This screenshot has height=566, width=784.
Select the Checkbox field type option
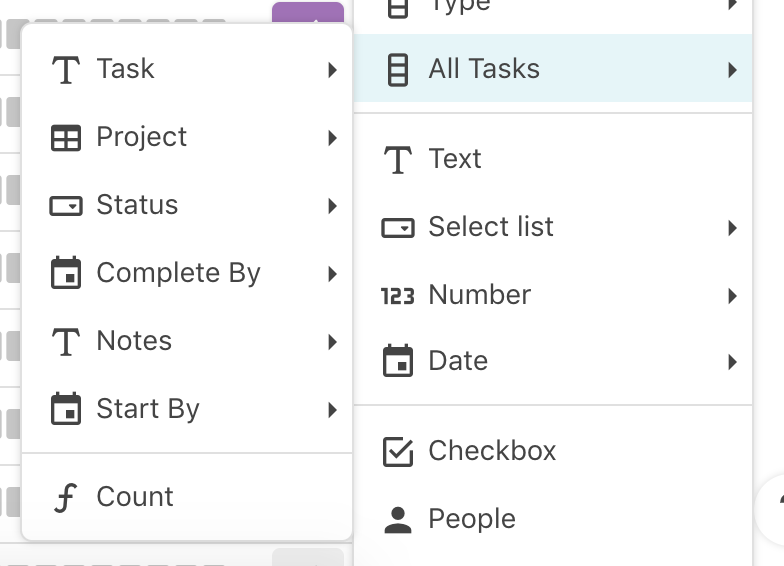click(x=553, y=451)
